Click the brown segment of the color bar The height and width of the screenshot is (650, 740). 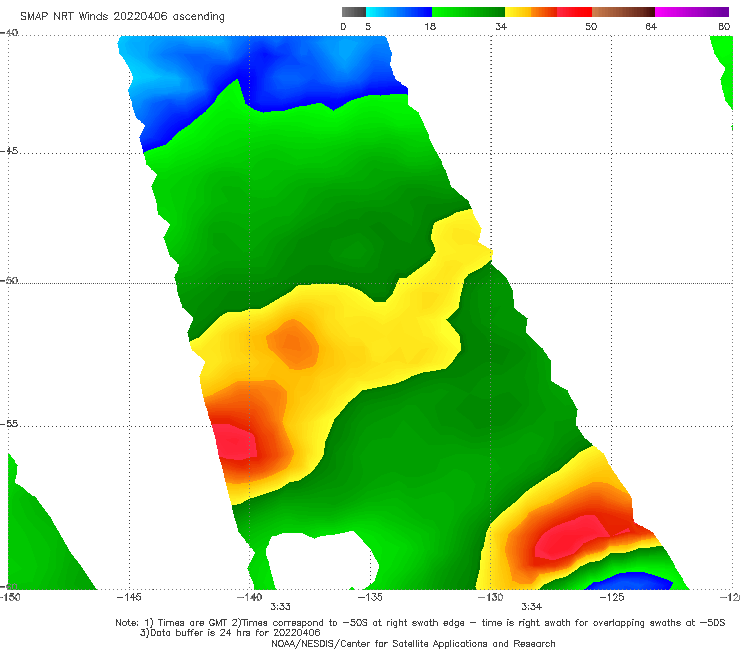[623, 12]
